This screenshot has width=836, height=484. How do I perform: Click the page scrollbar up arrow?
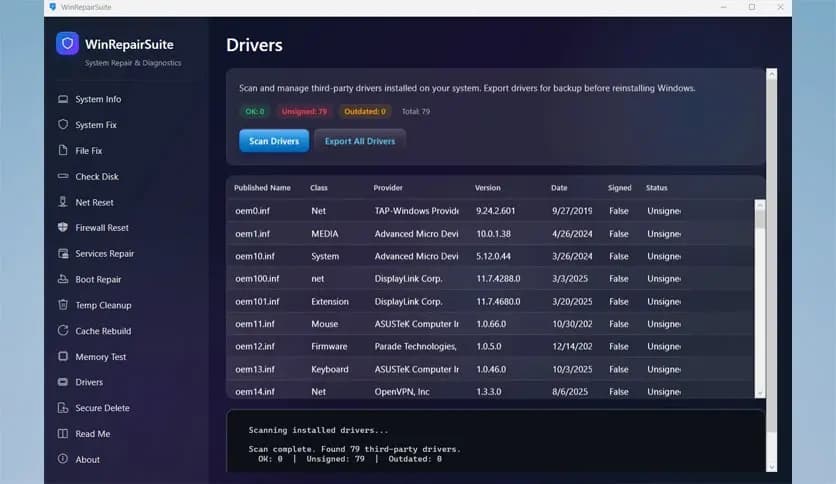coord(771,74)
